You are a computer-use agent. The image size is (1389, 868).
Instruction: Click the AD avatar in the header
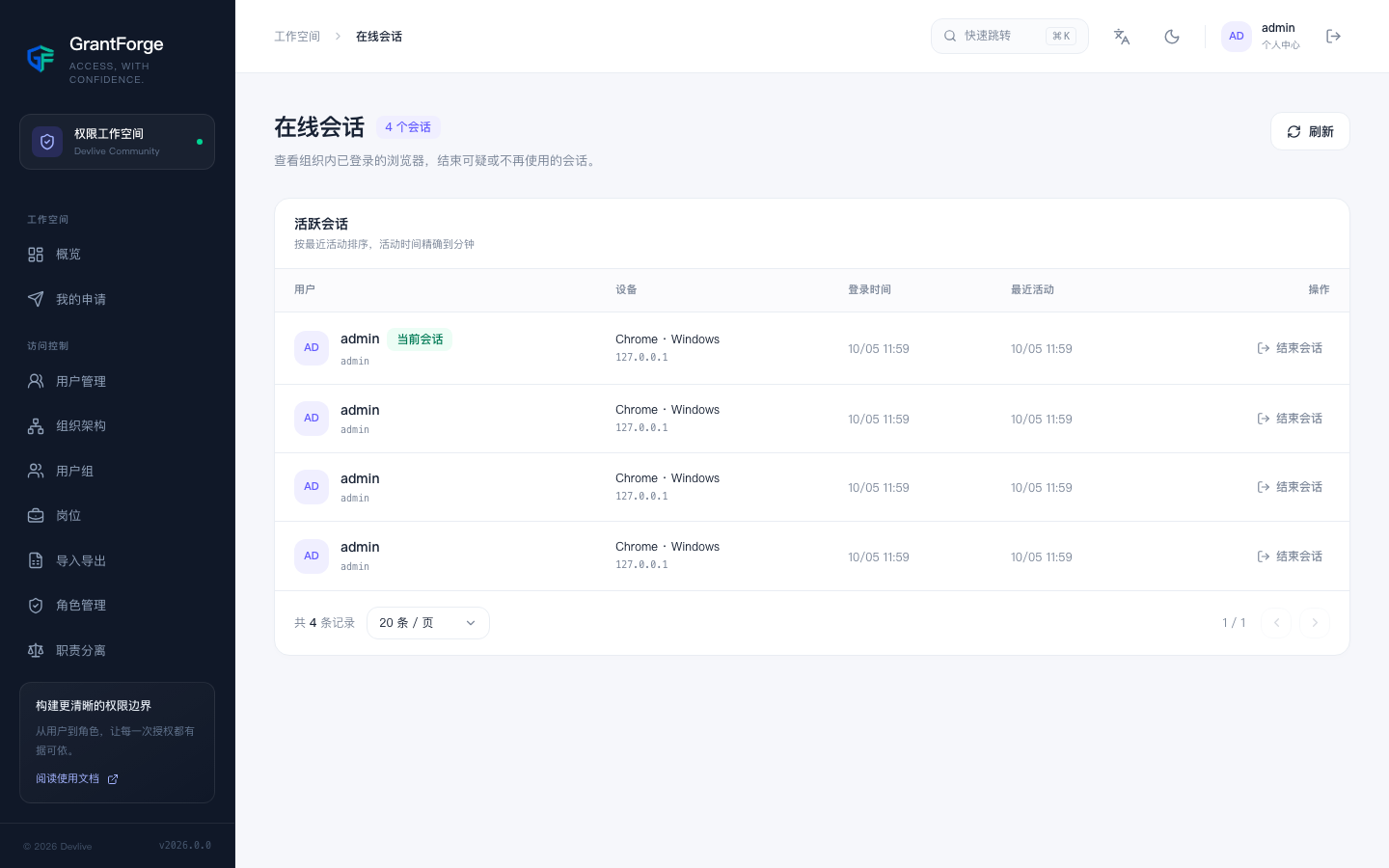1237,37
